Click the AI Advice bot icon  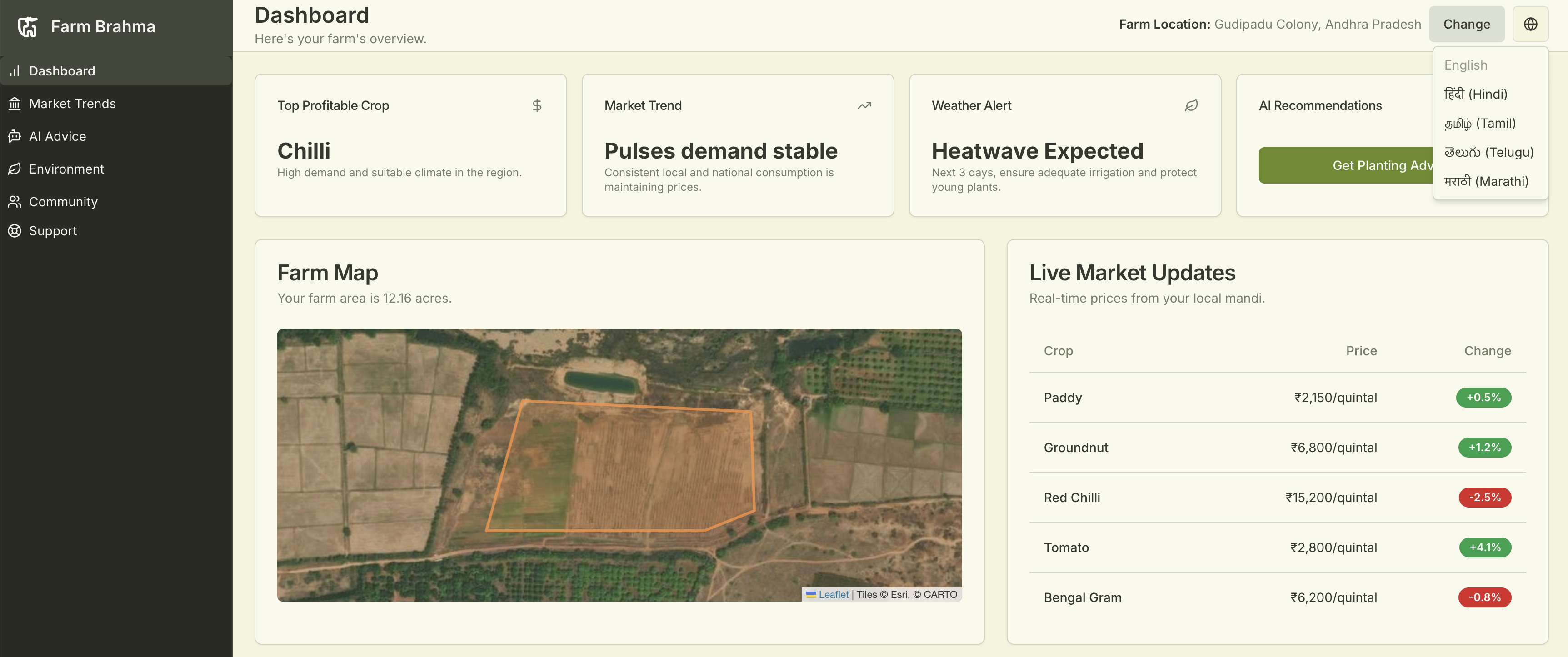15,136
